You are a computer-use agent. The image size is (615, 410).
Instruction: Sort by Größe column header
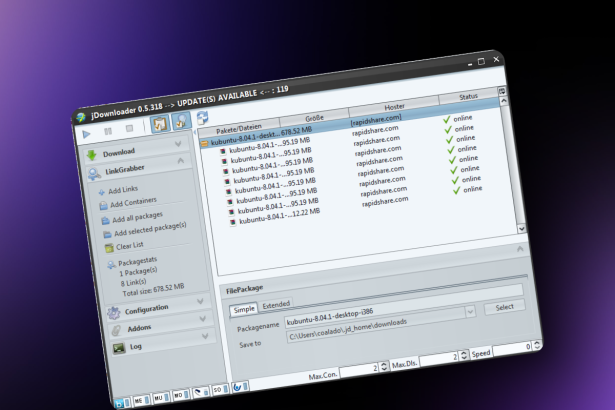coord(314,117)
